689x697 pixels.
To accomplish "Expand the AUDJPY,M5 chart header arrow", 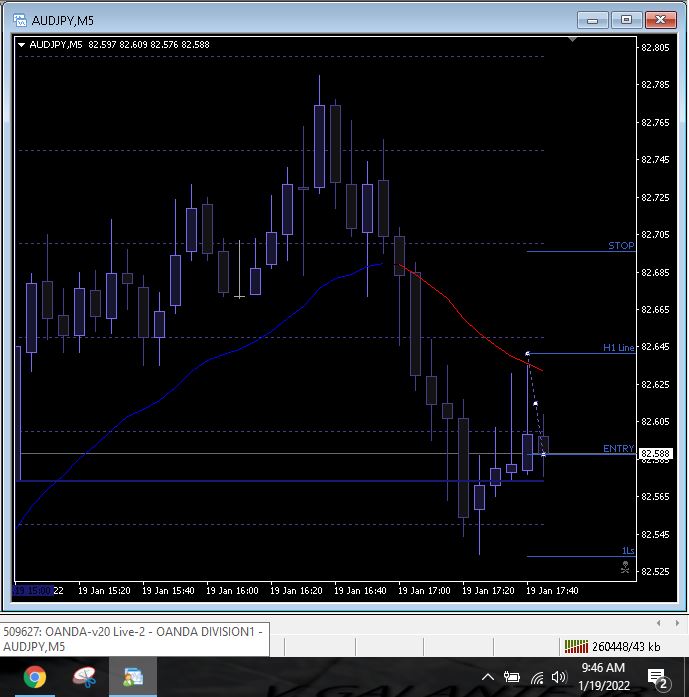I will coord(21,45).
